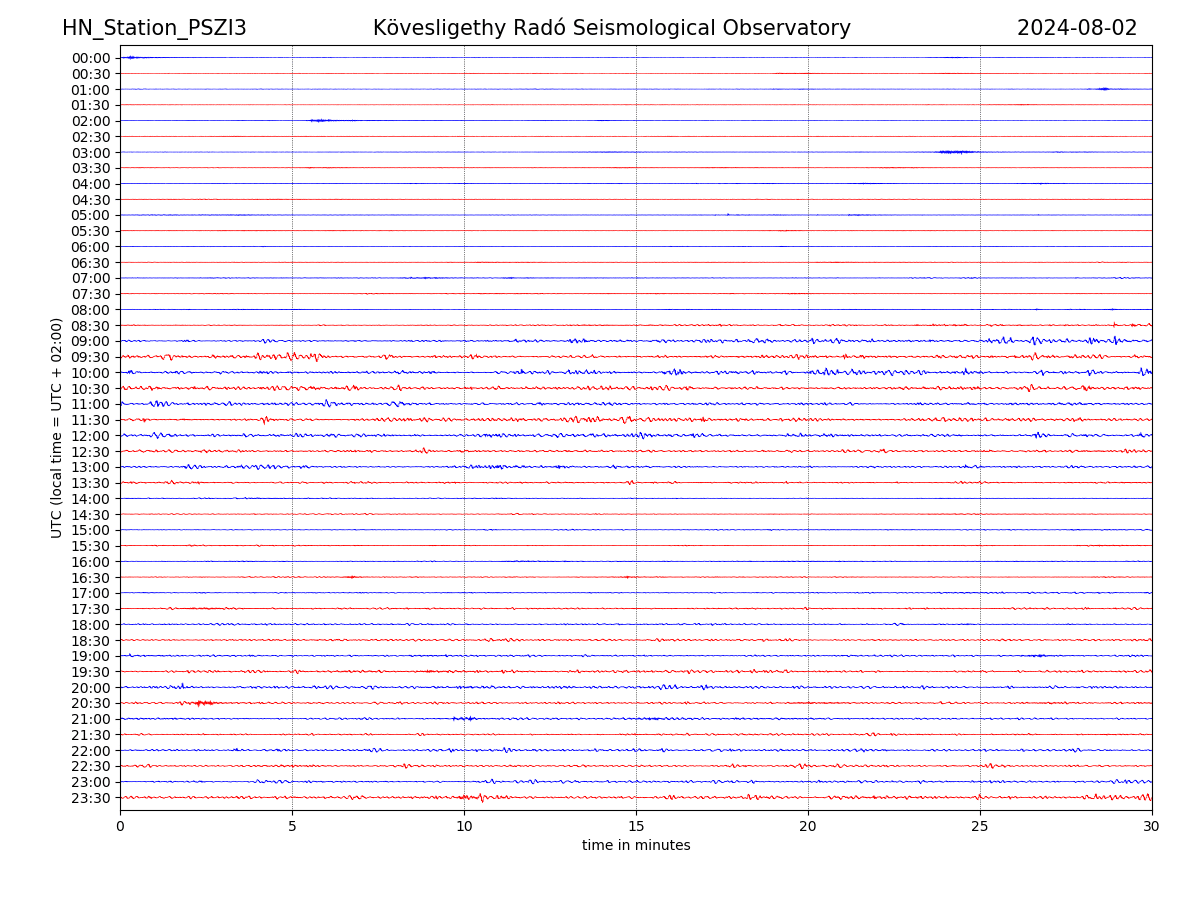
Task: Click the Kövesligethy Radó Seismological Observatory title
Action: click(x=611, y=28)
